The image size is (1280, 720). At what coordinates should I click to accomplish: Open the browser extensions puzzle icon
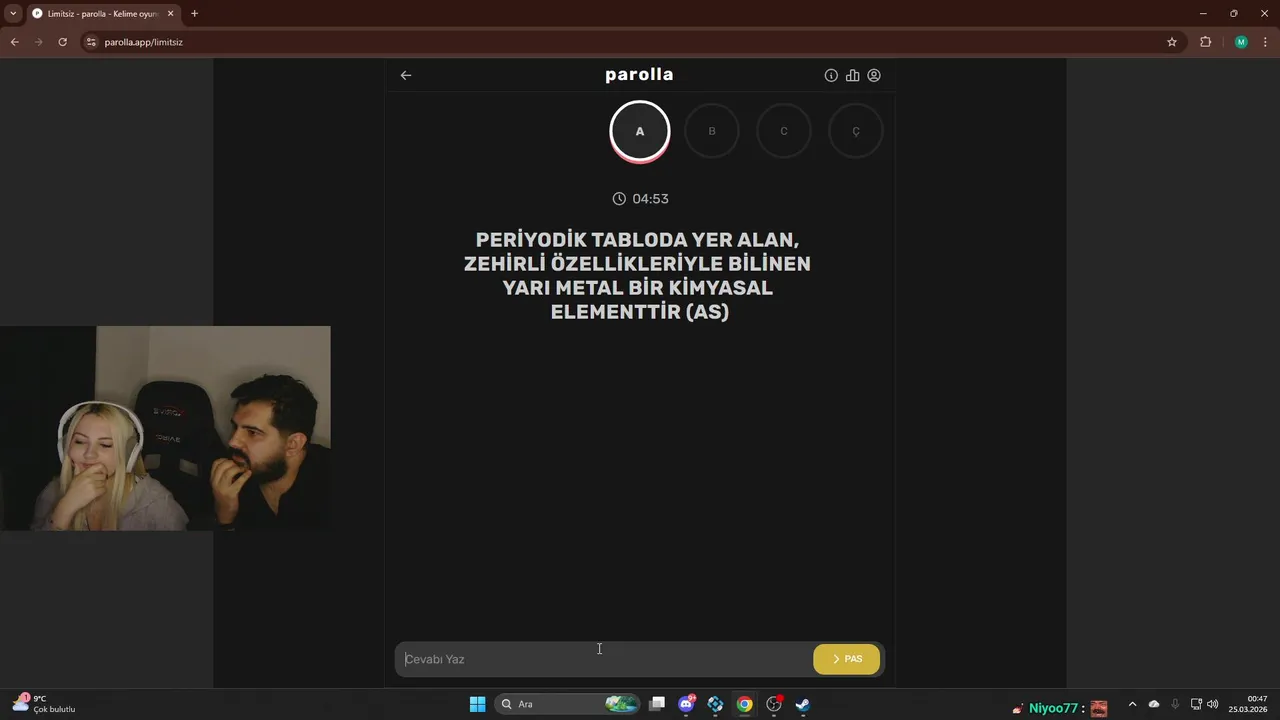[1205, 42]
